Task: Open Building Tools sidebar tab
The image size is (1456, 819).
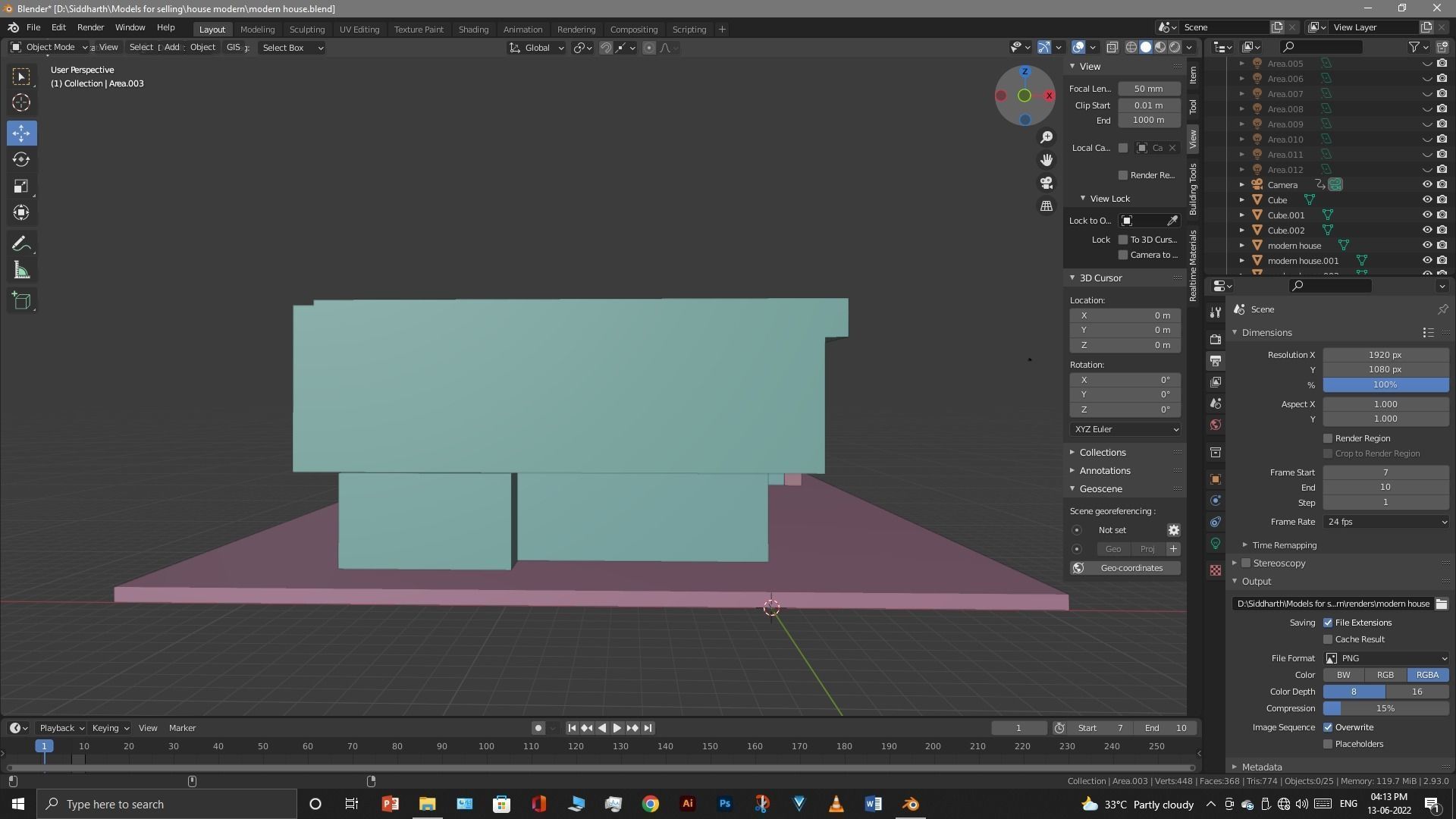Action: coord(1193,189)
